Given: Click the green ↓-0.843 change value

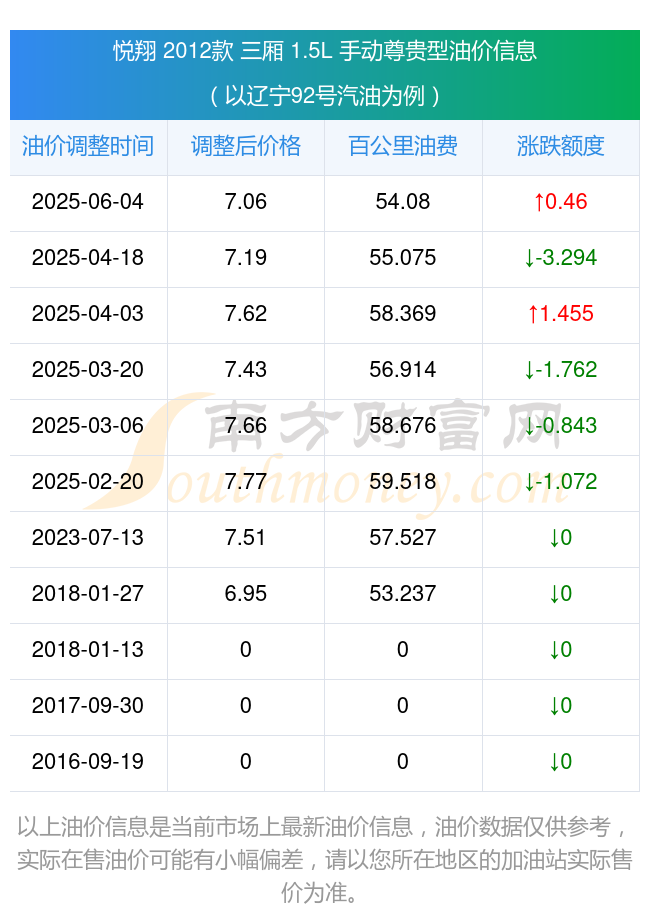Looking at the screenshot, I should click(x=561, y=425).
